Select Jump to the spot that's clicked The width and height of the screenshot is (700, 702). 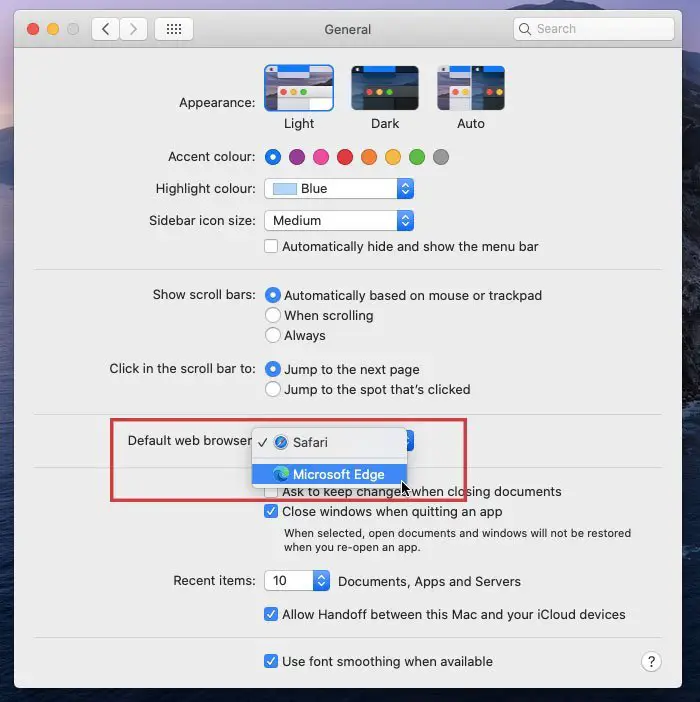pos(273,389)
